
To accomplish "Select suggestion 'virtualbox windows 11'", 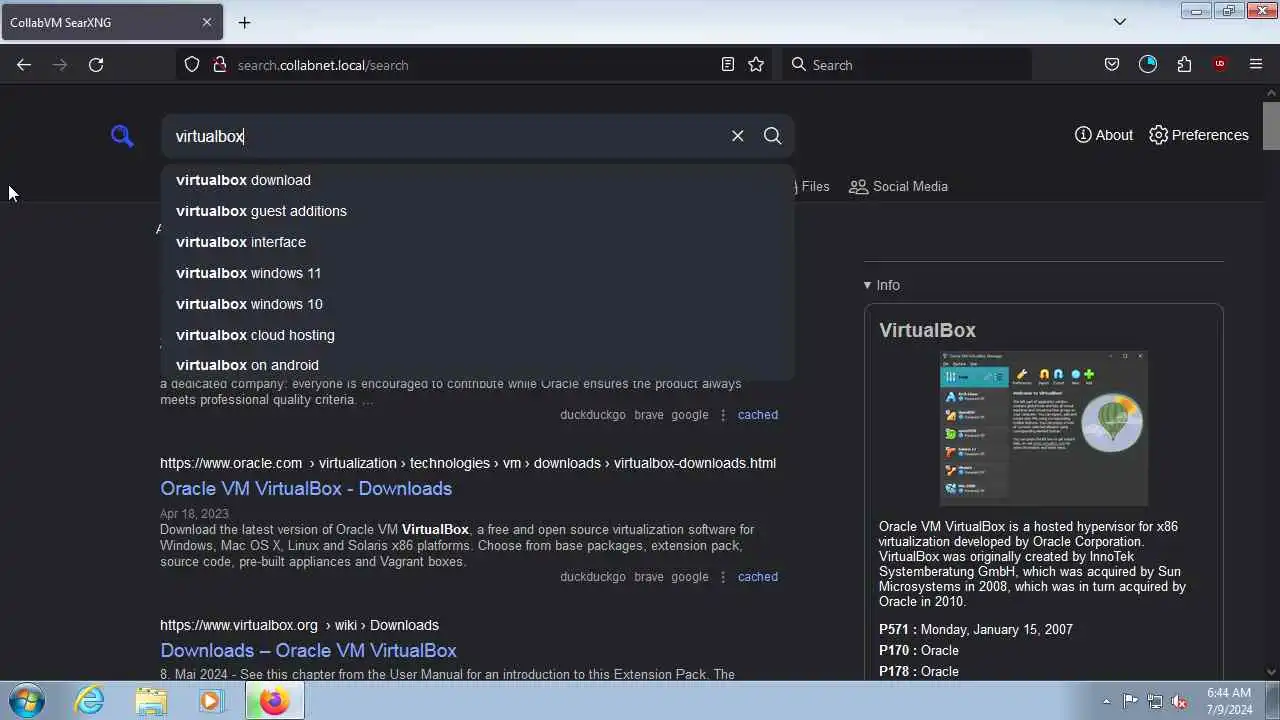I will 477,273.
